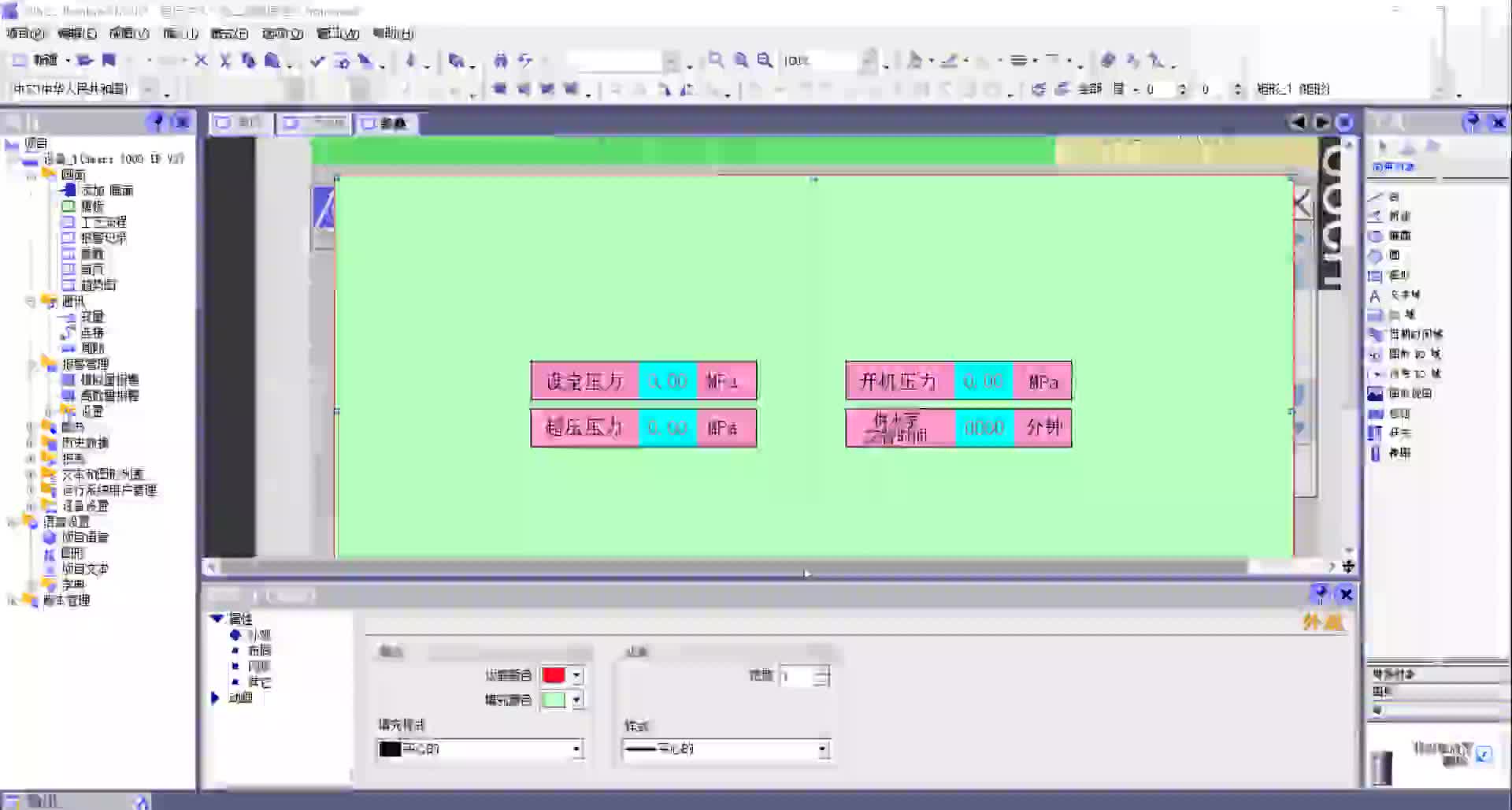The height and width of the screenshot is (810, 1512).
Task: Select 趋势图 screen in project tree
Action: pos(98,285)
